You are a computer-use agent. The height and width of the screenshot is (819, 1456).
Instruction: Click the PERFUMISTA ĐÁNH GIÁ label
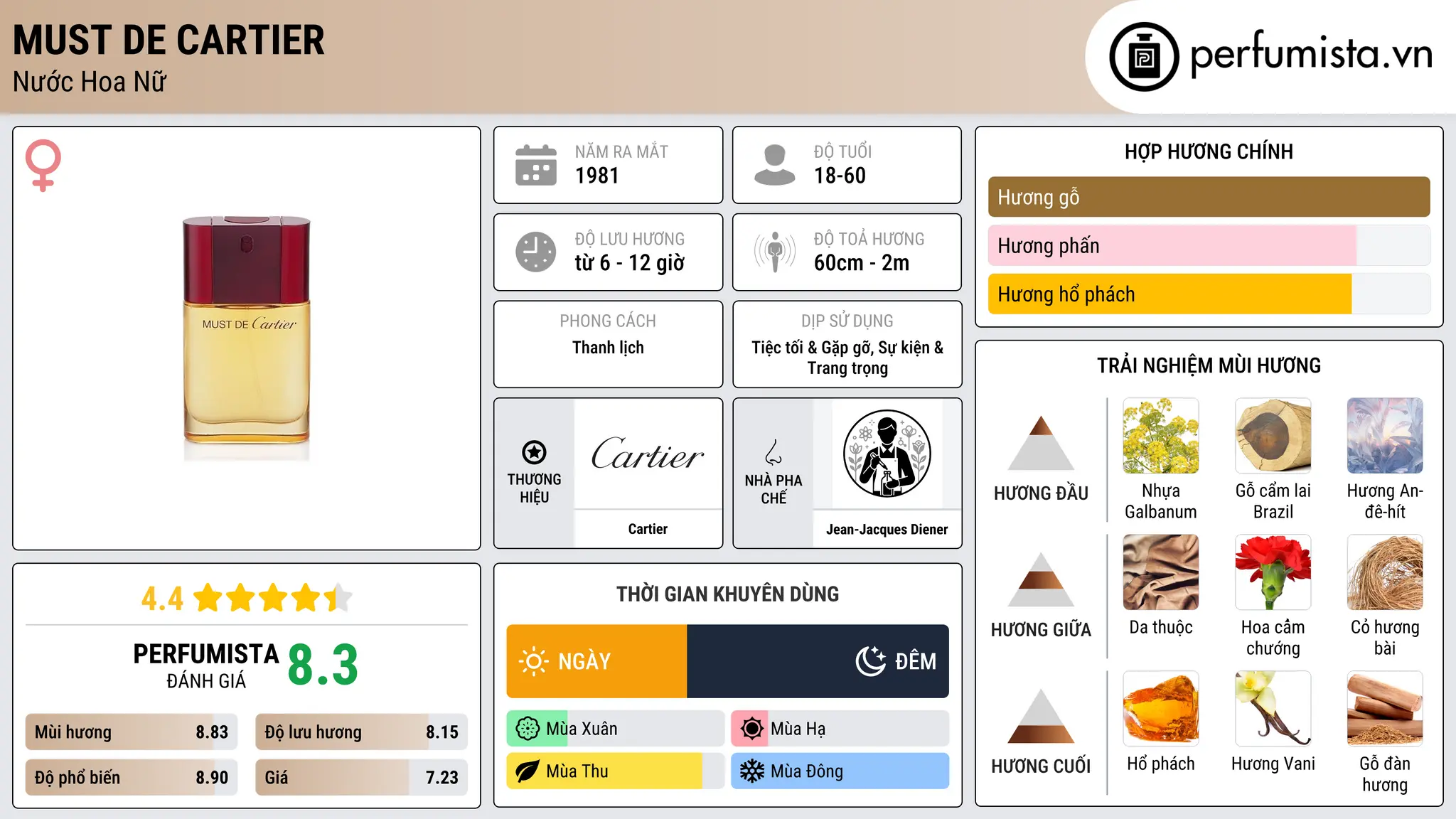(206, 665)
